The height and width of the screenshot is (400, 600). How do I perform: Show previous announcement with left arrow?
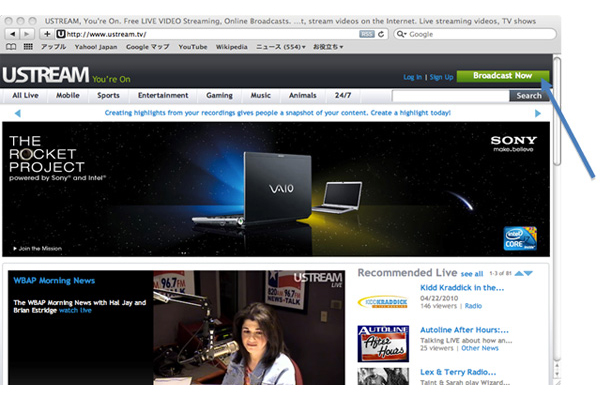[x=17, y=113]
